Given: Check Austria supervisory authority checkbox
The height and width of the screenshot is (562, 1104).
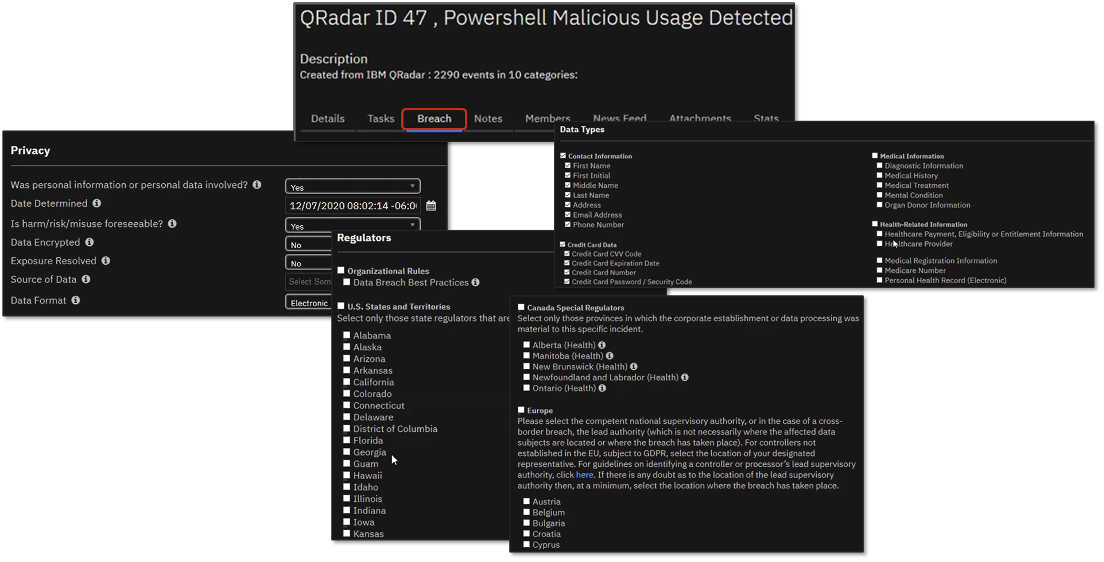Looking at the screenshot, I should click(526, 501).
